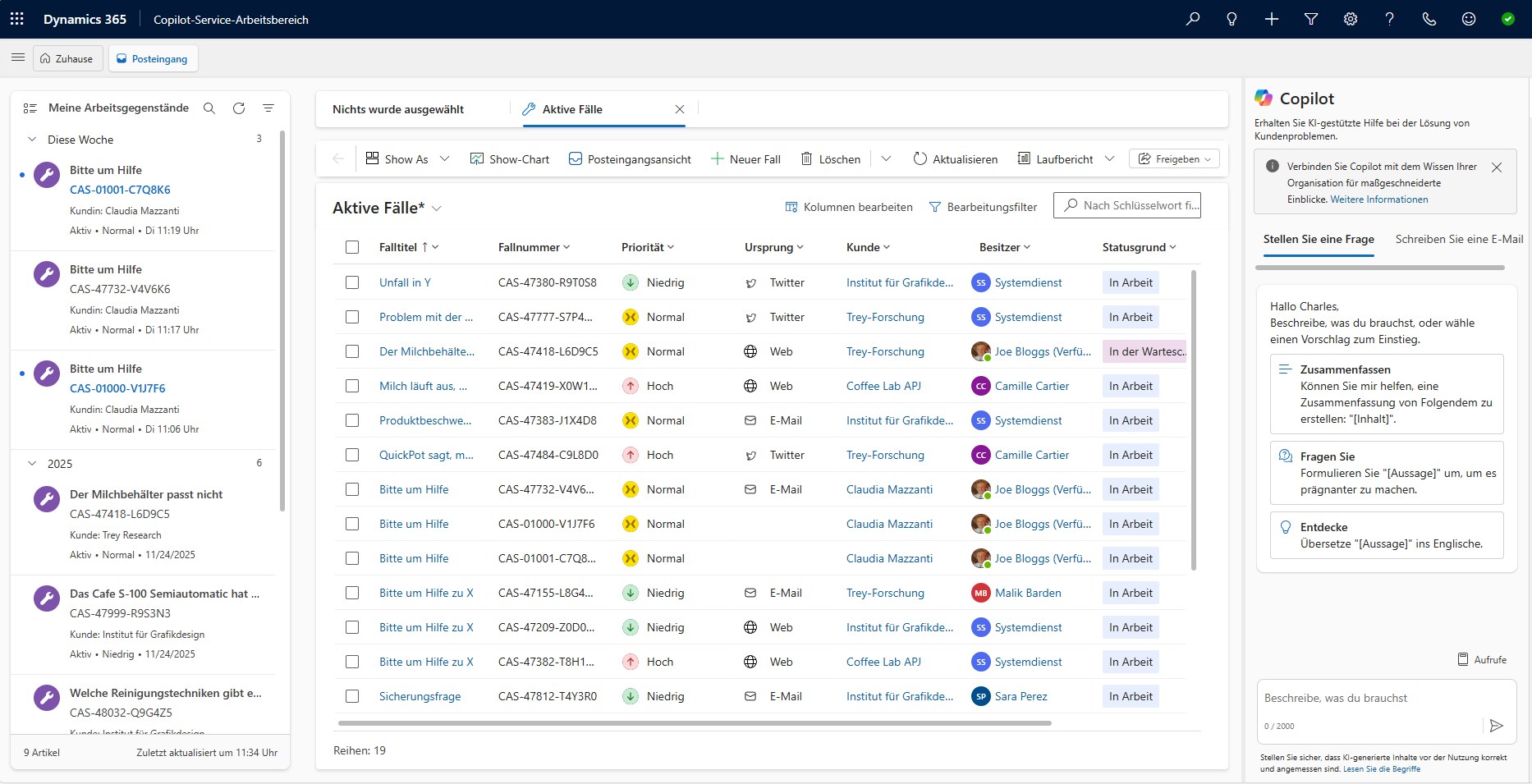
Task: Expand the Aktive Fälle view selector
Action: click(437, 209)
